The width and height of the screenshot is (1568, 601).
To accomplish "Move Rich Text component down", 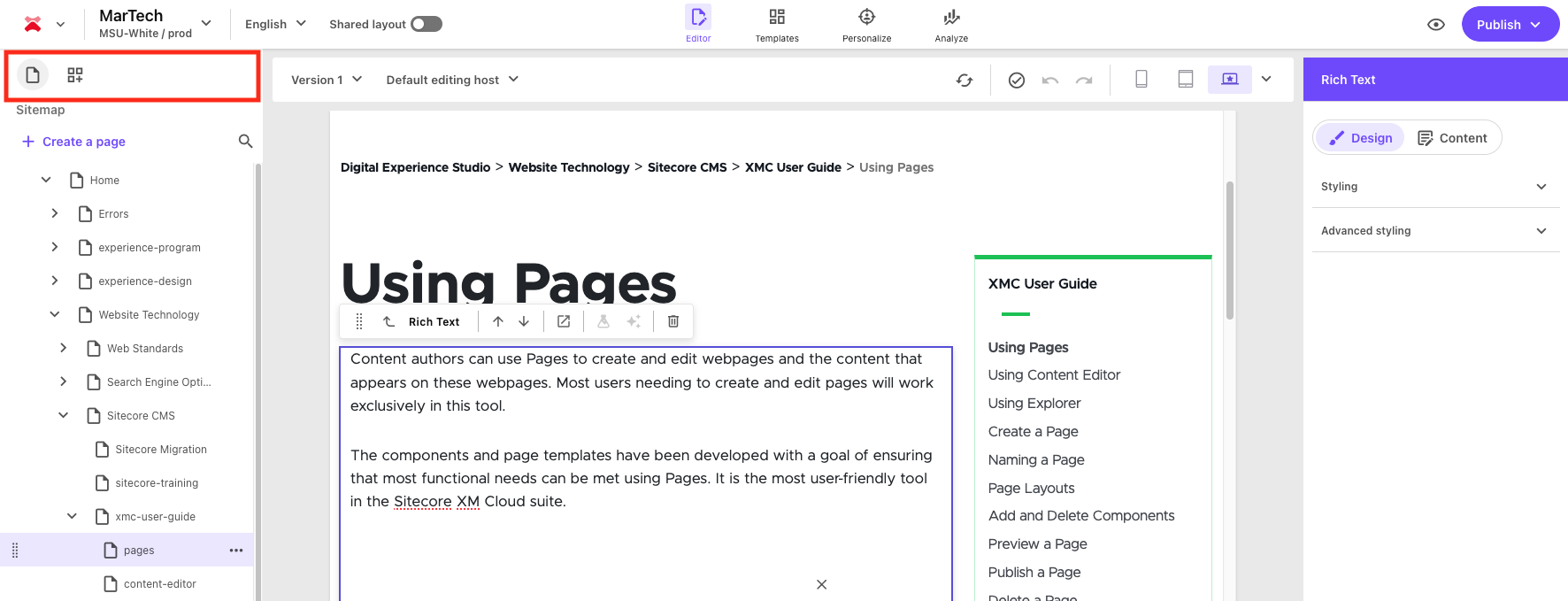I will coord(524,321).
